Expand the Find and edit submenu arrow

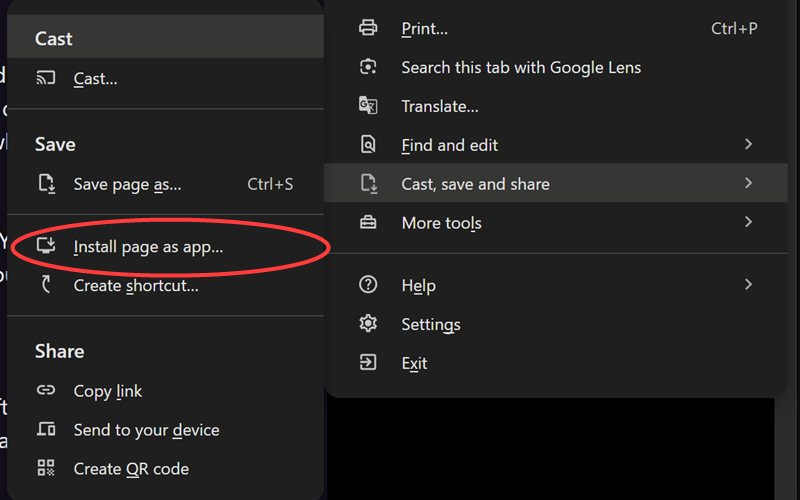748,144
